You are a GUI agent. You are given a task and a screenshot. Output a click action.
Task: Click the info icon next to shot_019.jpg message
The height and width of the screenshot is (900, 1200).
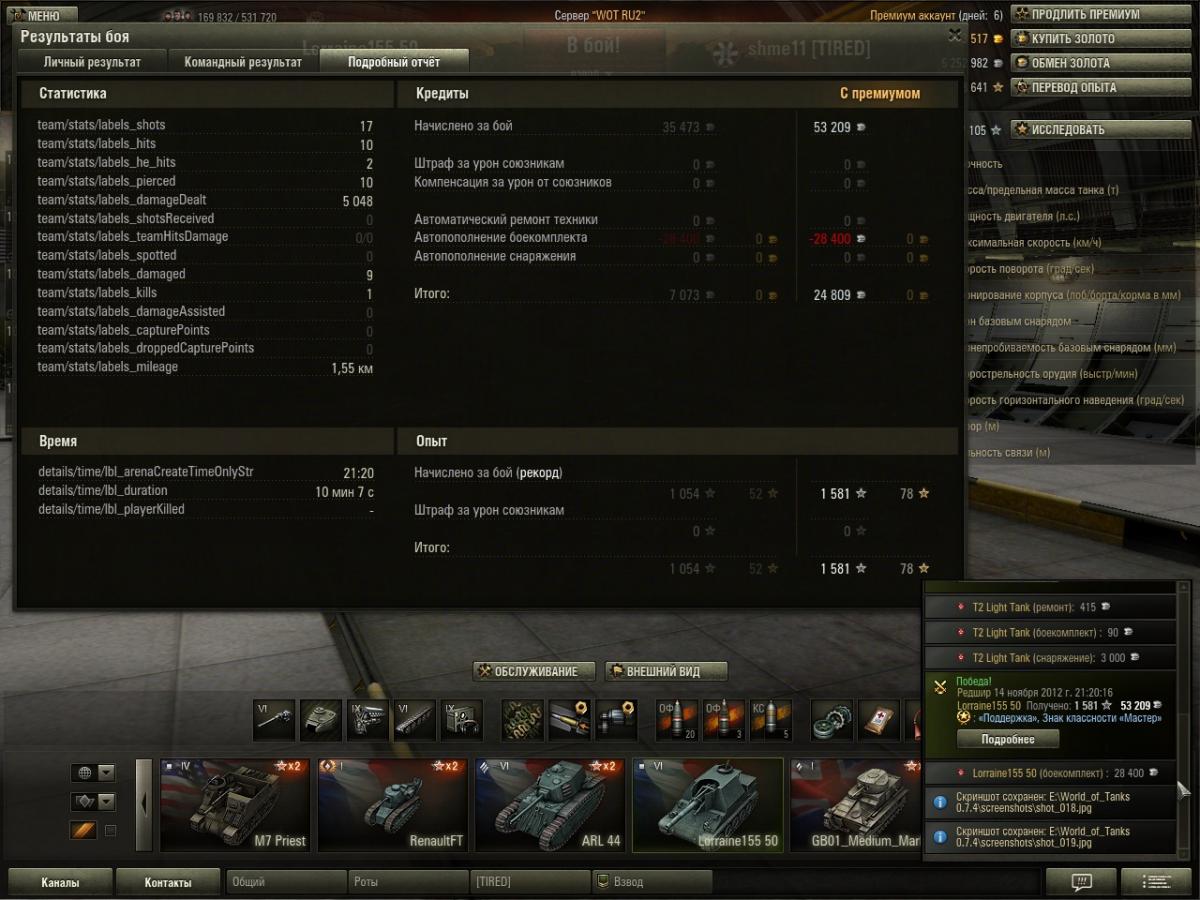click(939, 836)
